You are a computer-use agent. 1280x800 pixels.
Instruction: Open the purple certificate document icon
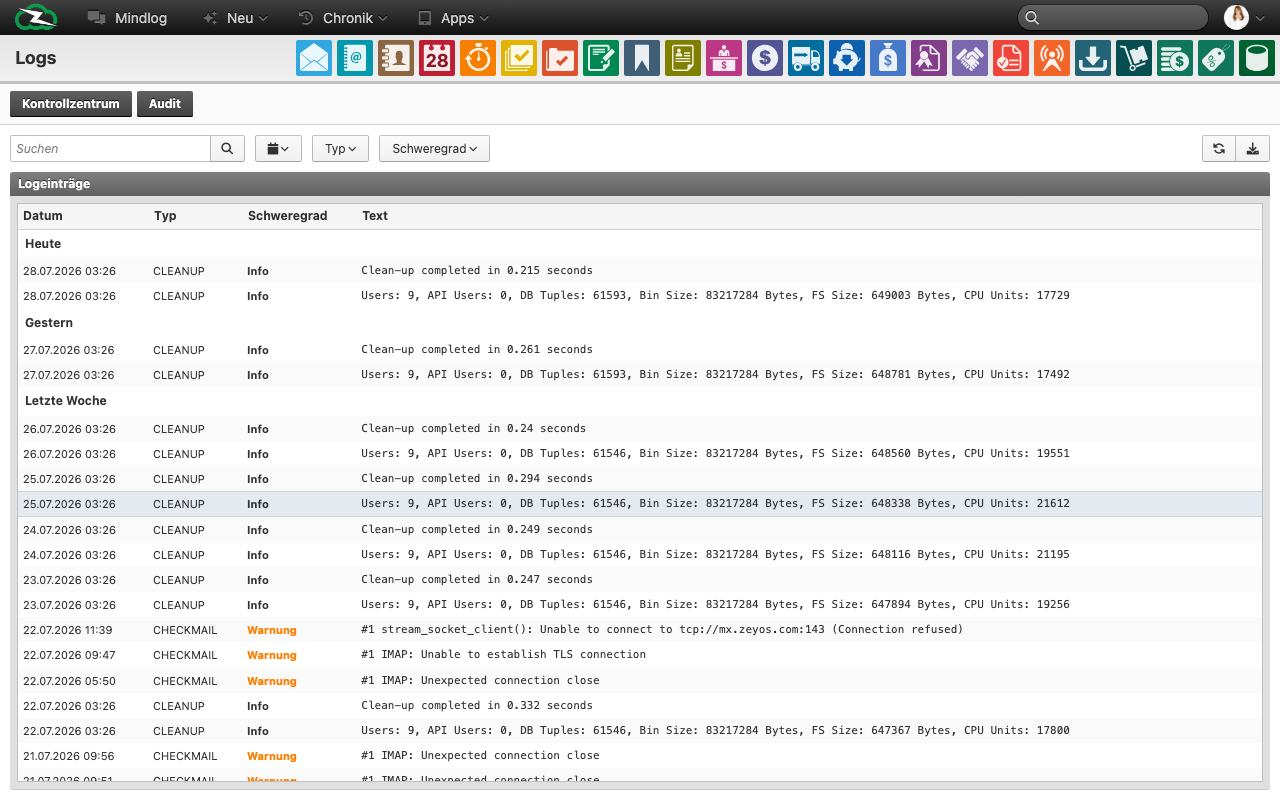(929, 58)
